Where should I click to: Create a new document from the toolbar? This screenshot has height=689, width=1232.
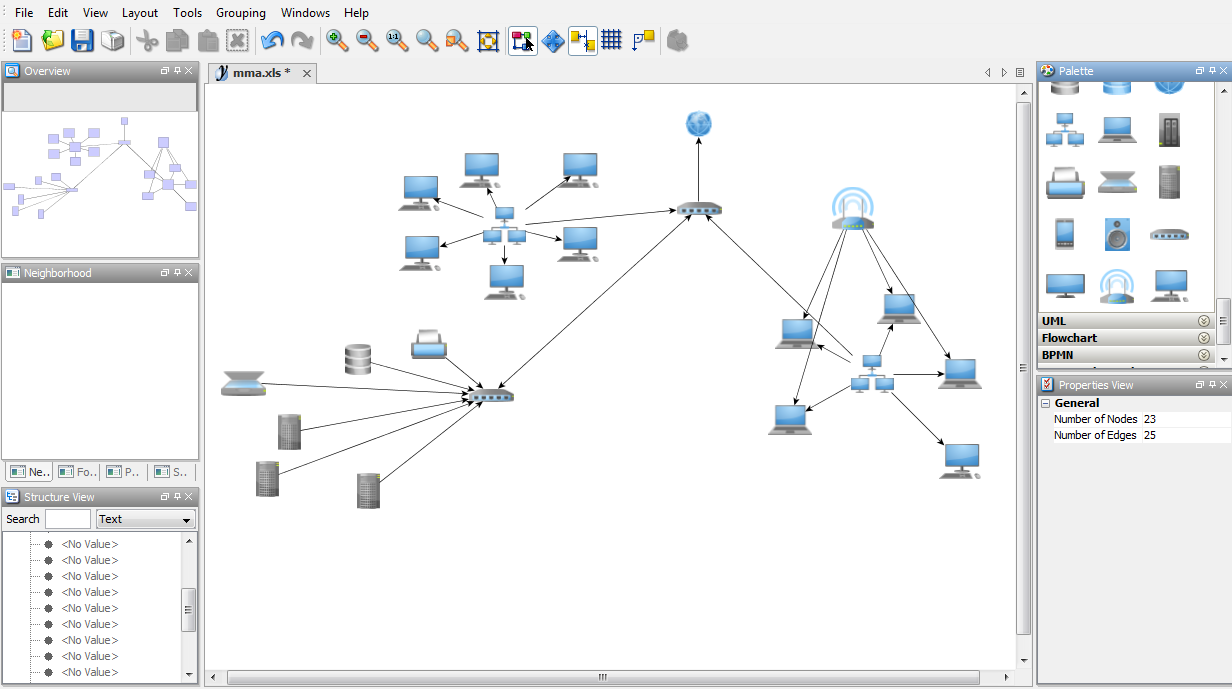pyautogui.click(x=22, y=40)
